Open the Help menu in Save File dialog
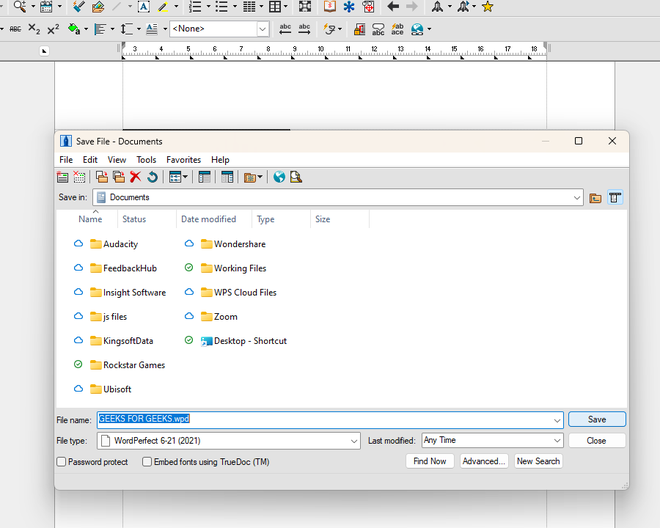The height and width of the screenshot is (528, 660). [x=220, y=160]
